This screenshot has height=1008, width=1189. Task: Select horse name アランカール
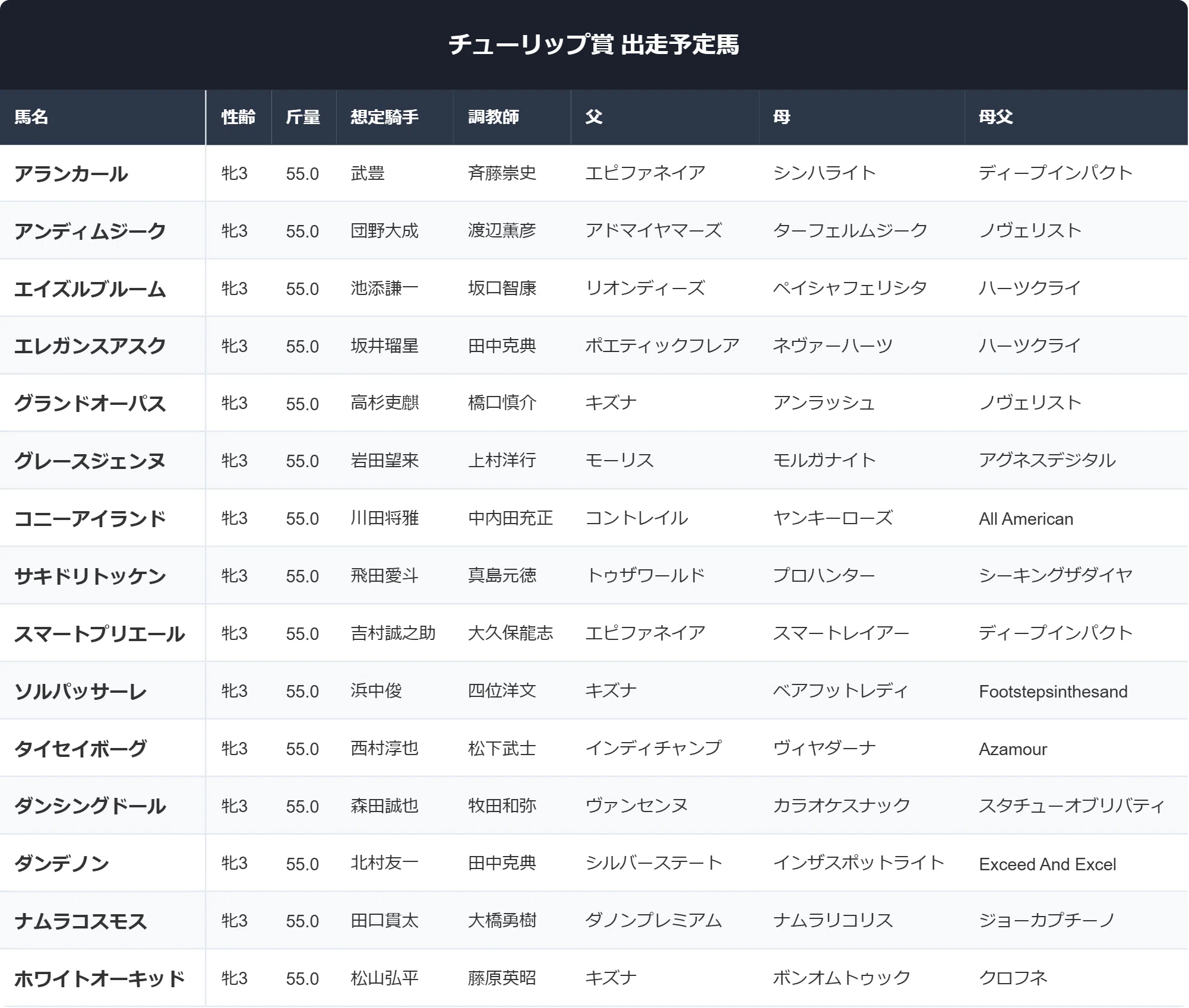point(71,174)
